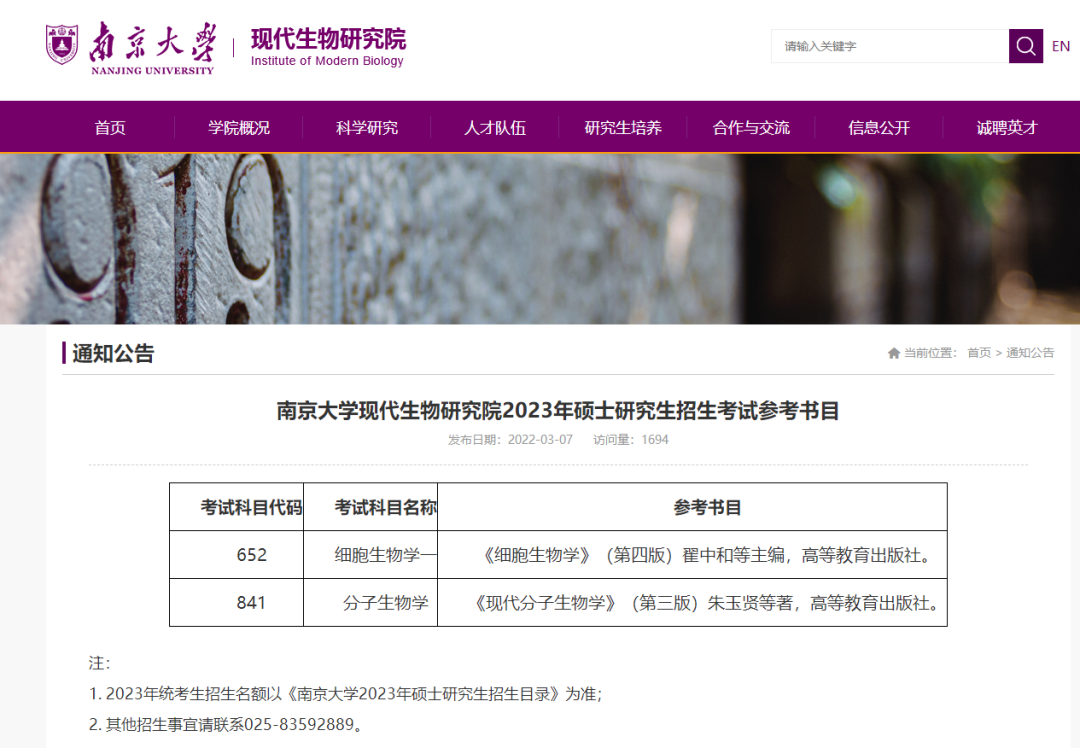Click the search magnifier icon
1080x748 pixels.
(x=1026, y=46)
